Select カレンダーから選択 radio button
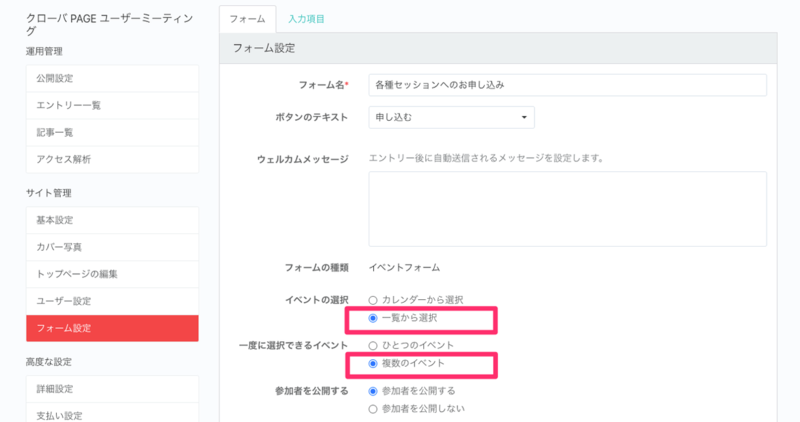The image size is (800, 422). (373, 300)
